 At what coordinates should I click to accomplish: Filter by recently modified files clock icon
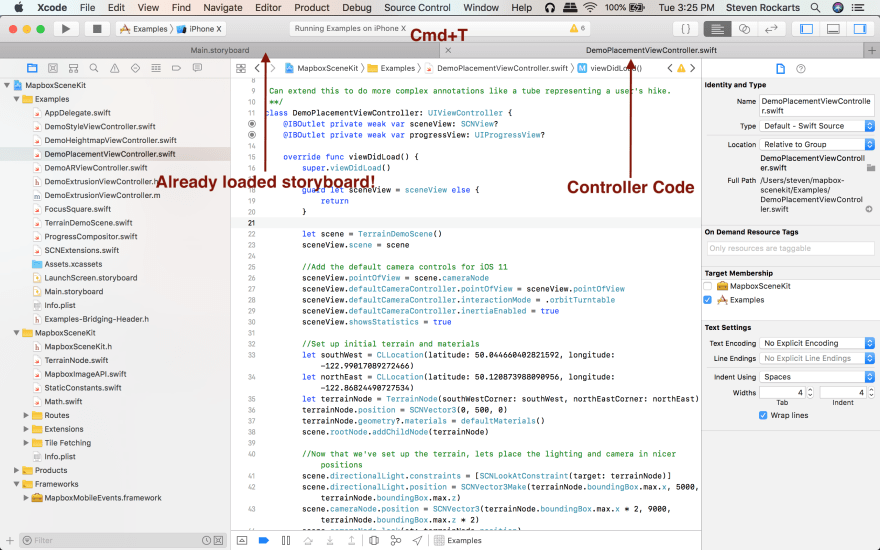tap(207, 540)
